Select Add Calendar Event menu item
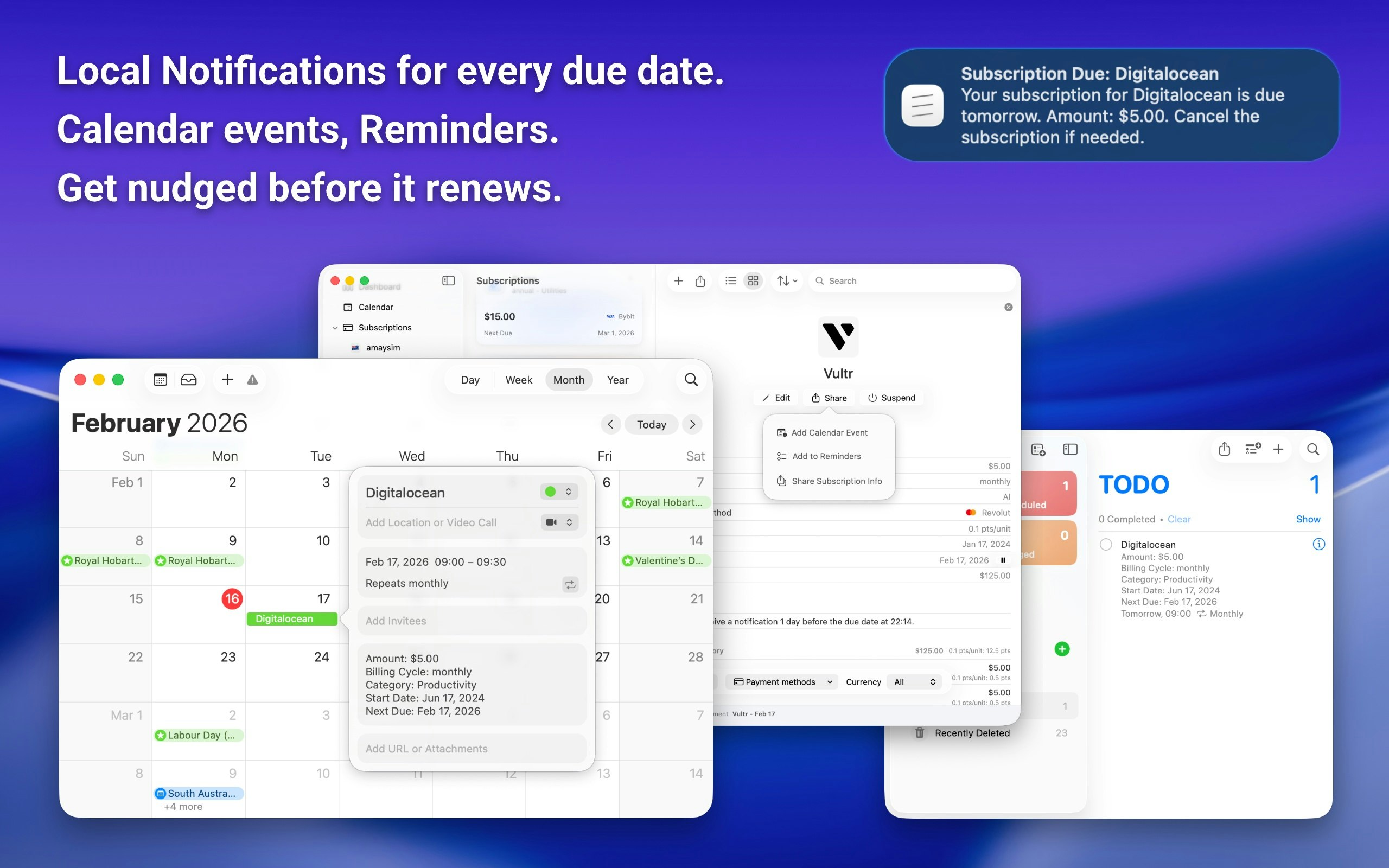1389x868 pixels. coord(829,433)
